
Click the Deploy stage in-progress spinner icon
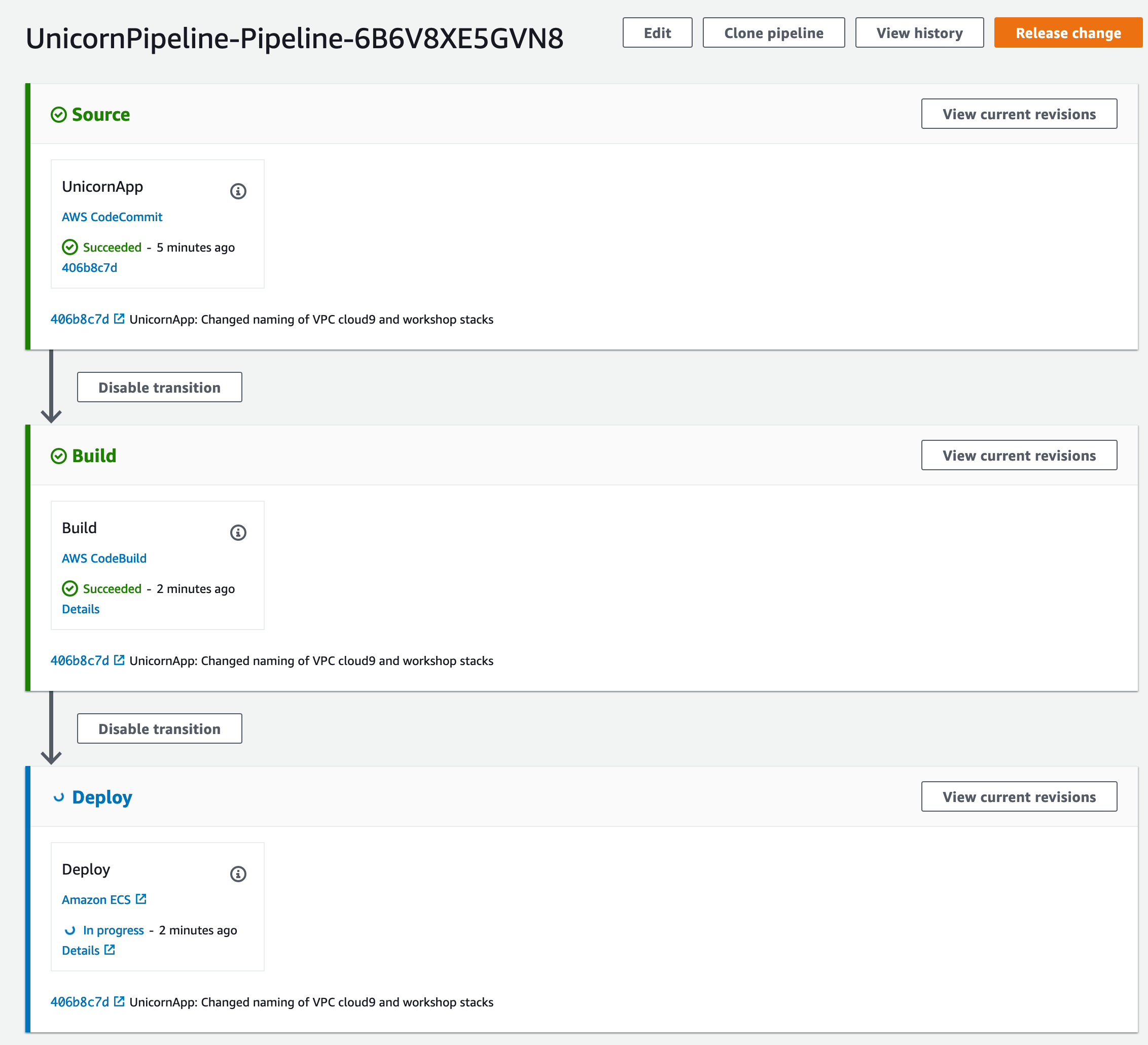59,797
